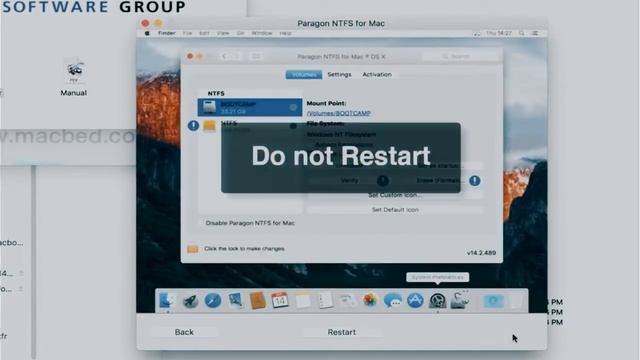Image resolution: width=640 pixels, height=360 pixels.
Task: Click the Show All grid button in the preferences toolbar
Action: click(256, 56)
